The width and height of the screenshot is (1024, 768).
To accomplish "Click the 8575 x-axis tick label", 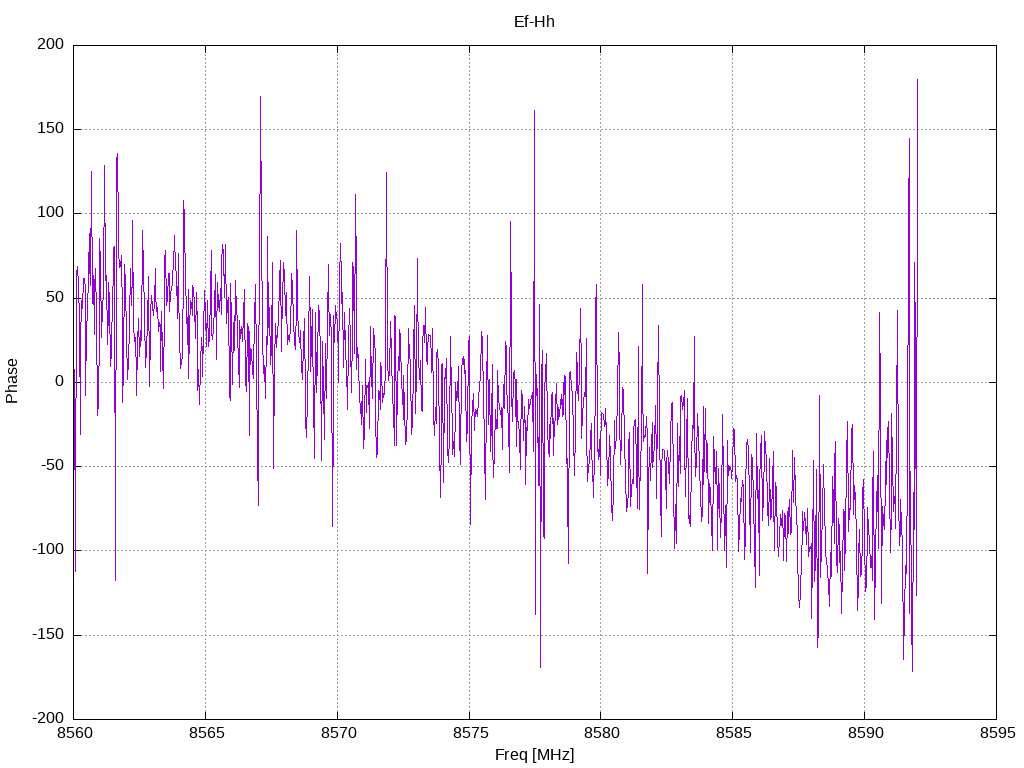I will [x=470, y=733].
